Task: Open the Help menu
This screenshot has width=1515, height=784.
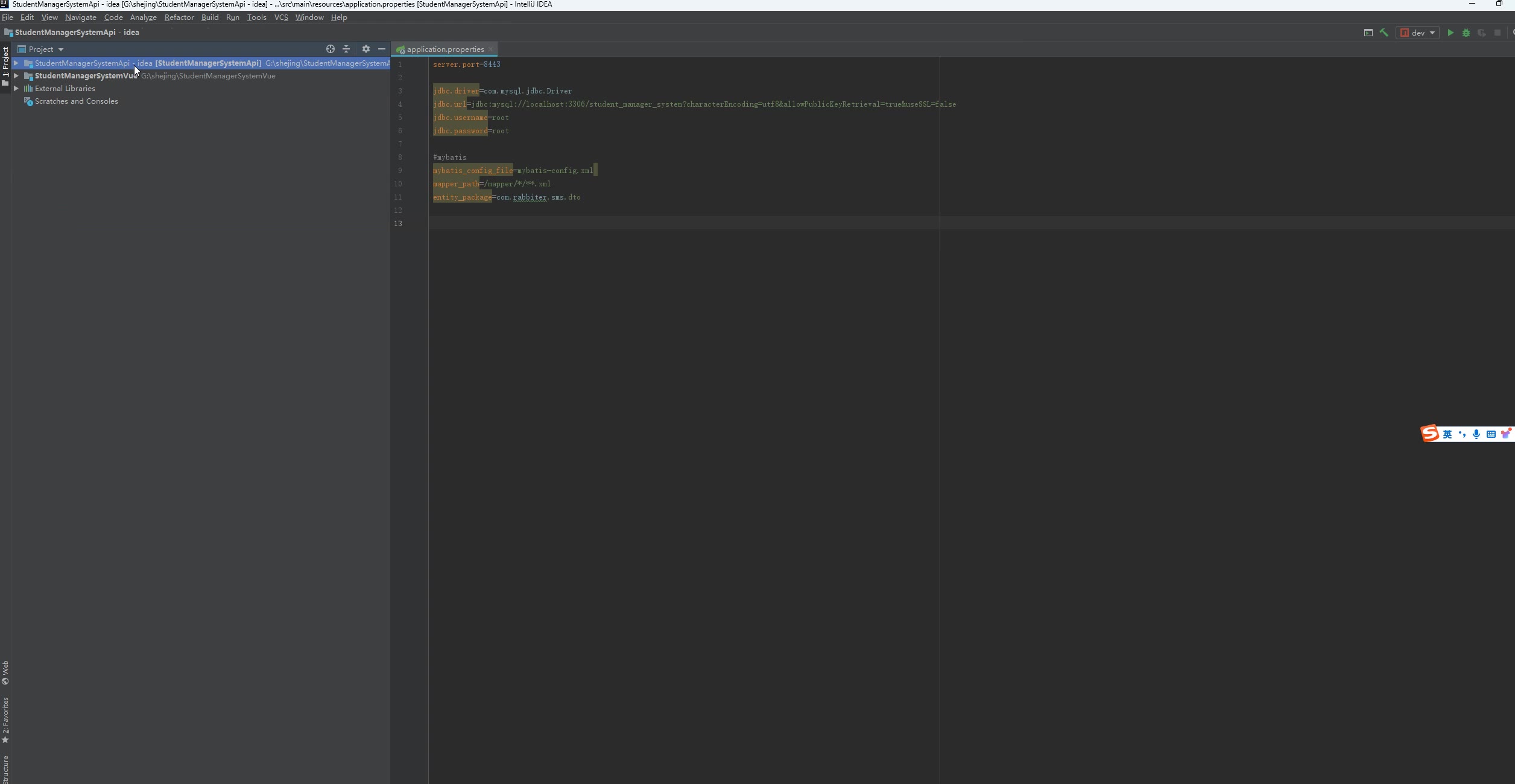Action: pyautogui.click(x=339, y=17)
